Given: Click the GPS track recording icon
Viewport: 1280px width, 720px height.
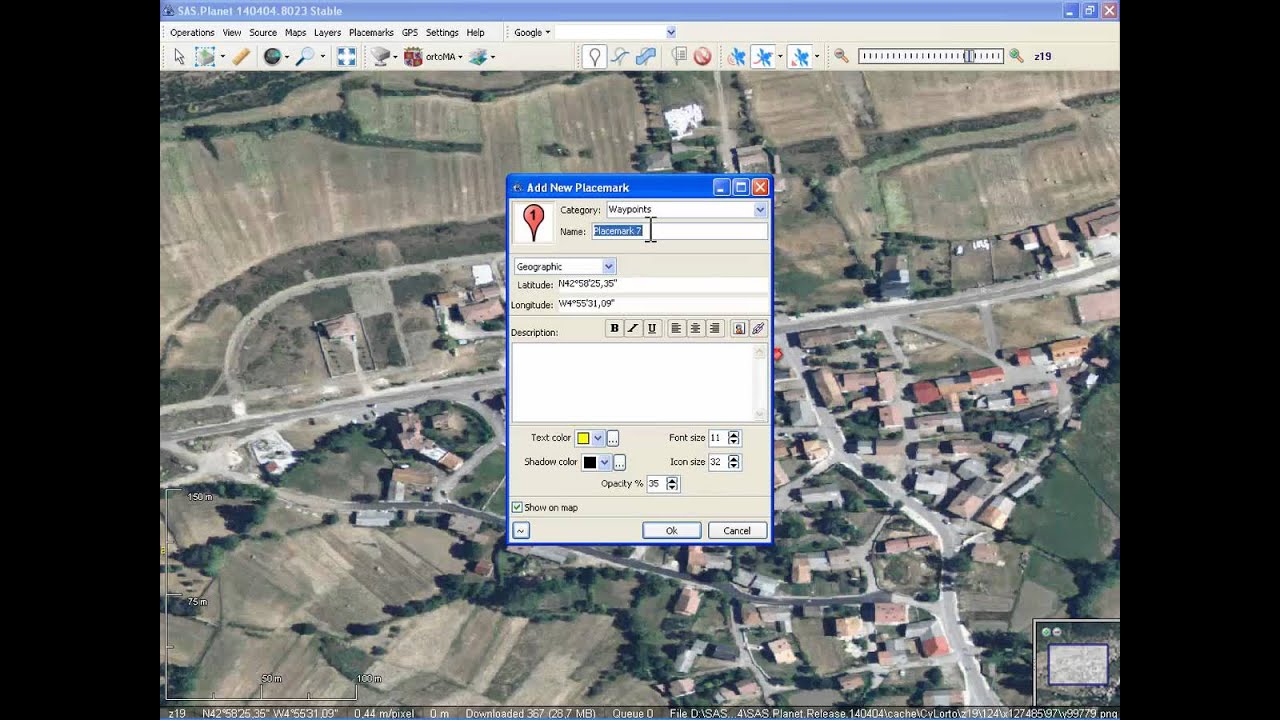Looking at the screenshot, I should pos(763,57).
